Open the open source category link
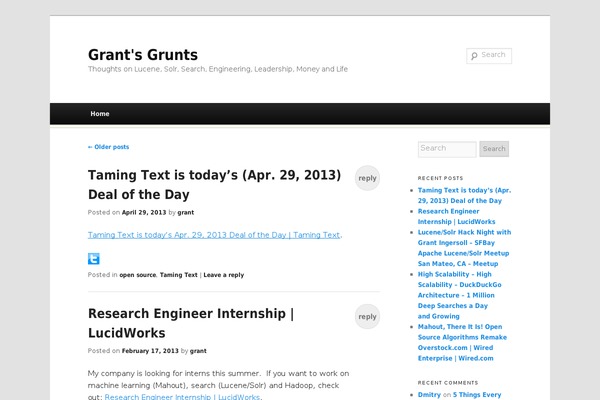The image size is (600, 400). click(138, 275)
